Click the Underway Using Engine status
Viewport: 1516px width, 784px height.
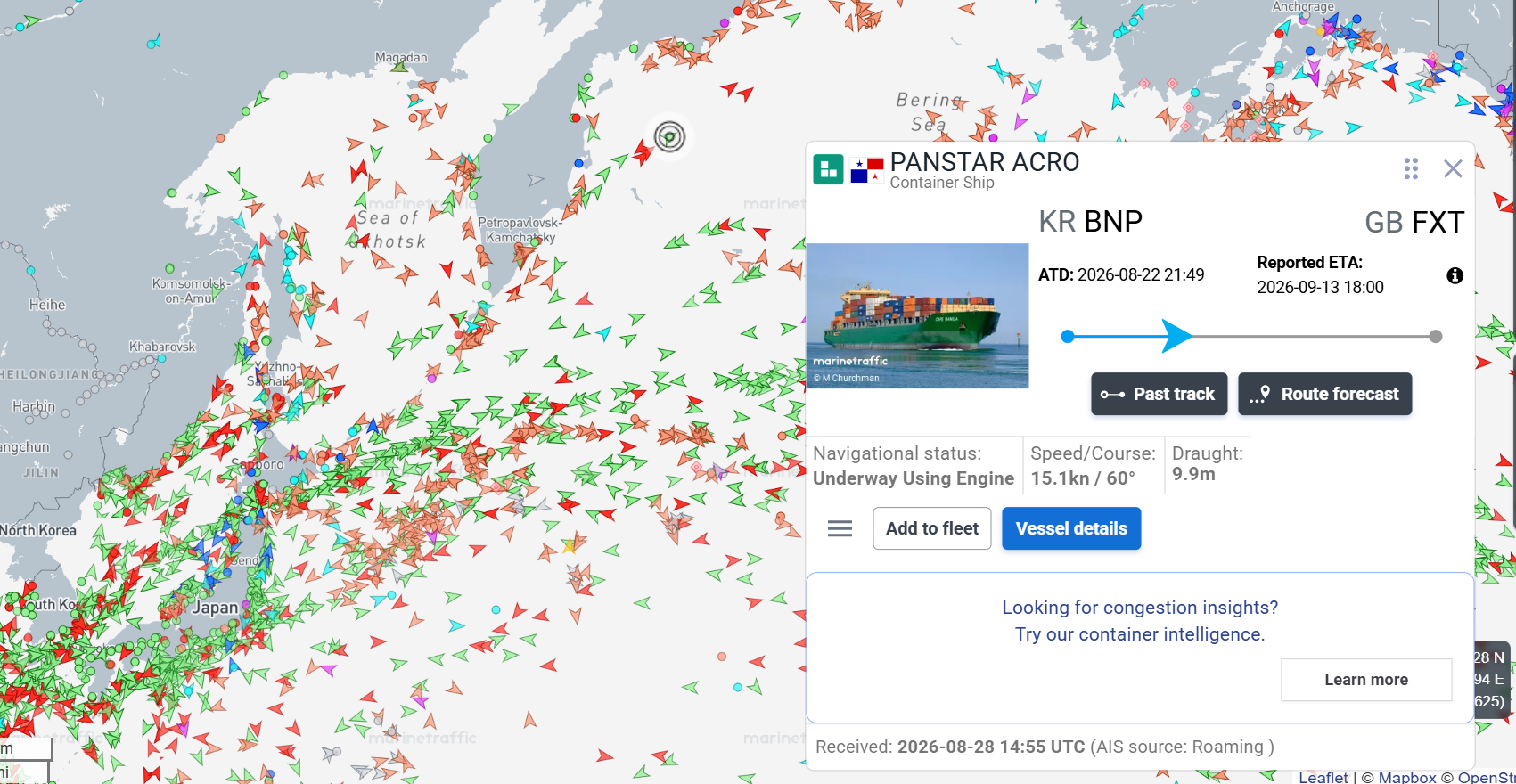tap(914, 478)
